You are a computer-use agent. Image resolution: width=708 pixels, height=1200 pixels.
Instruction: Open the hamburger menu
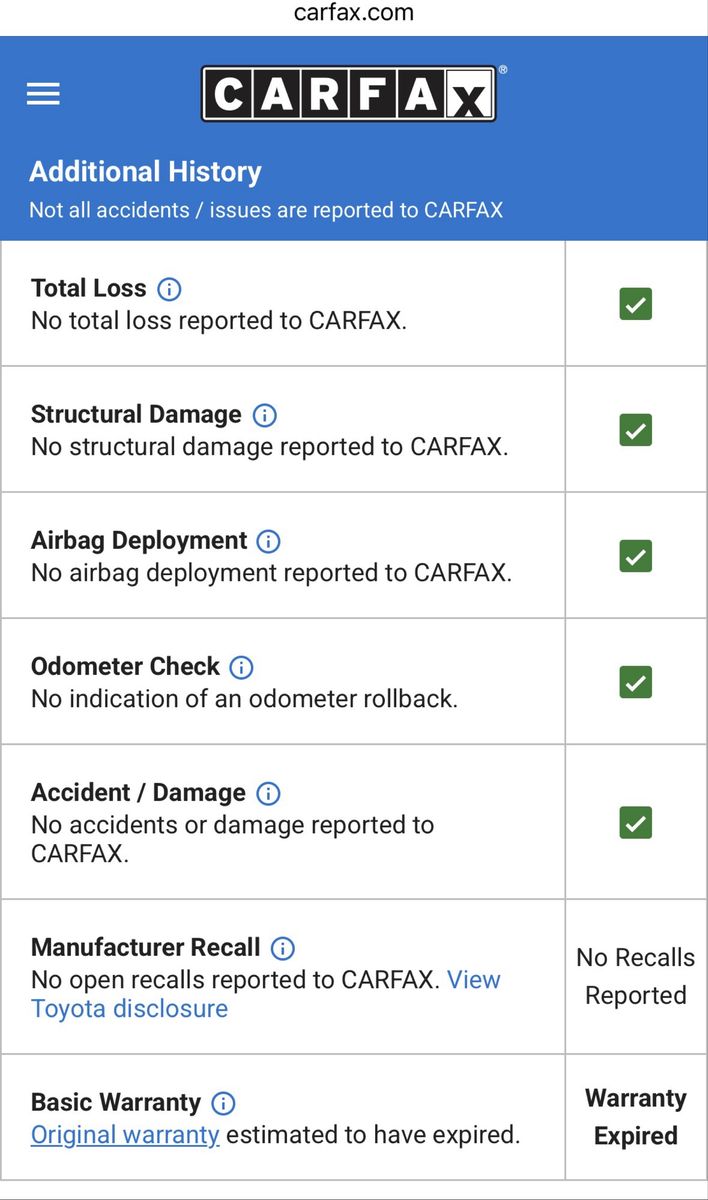click(x=43, y=94)
